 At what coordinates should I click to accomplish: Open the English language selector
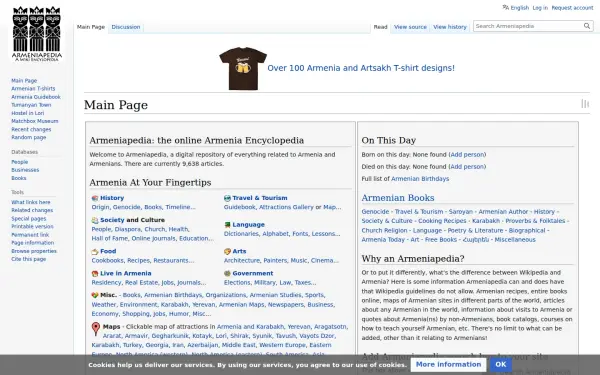[x=520, y=8]
